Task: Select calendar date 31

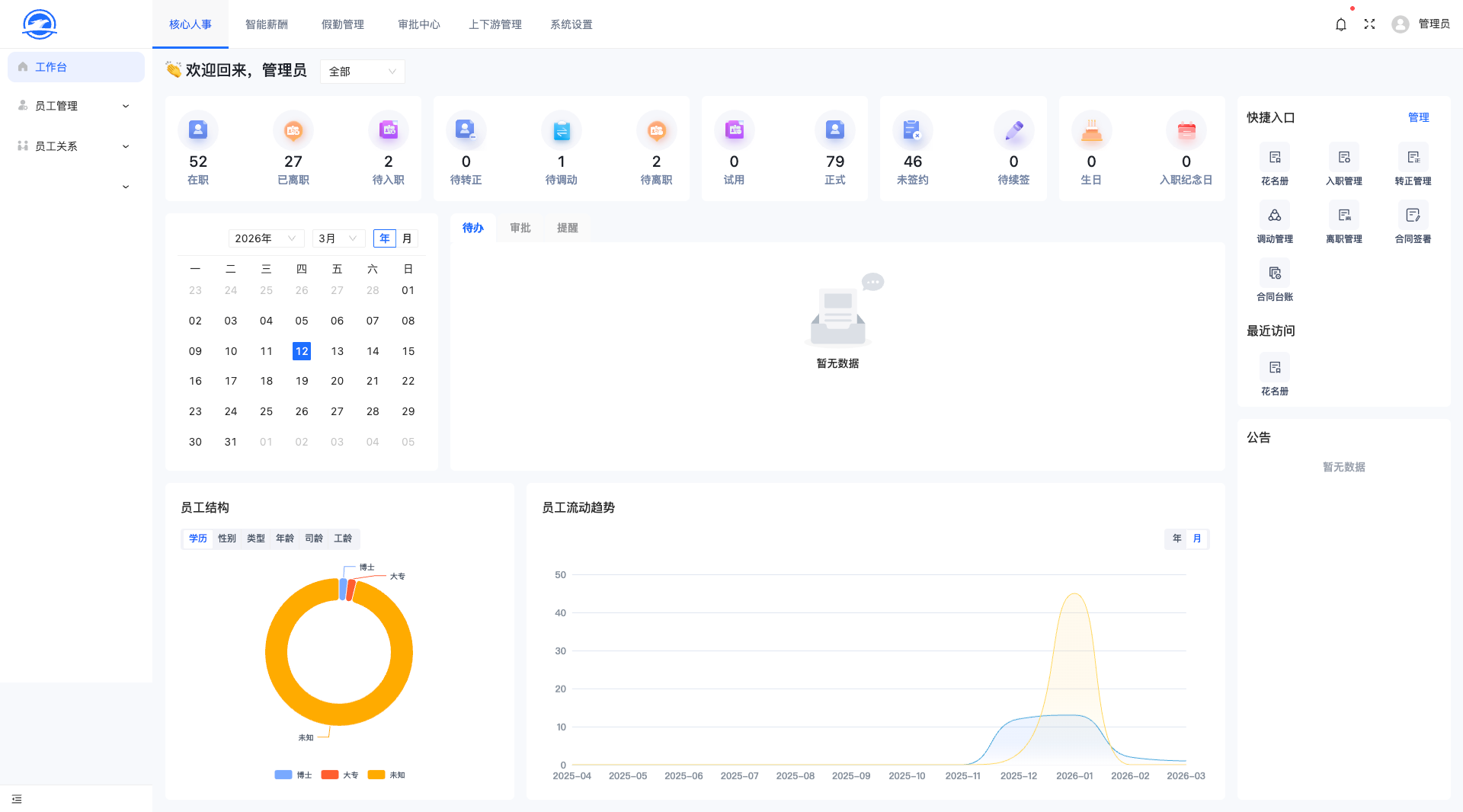Action: (231, 442)
